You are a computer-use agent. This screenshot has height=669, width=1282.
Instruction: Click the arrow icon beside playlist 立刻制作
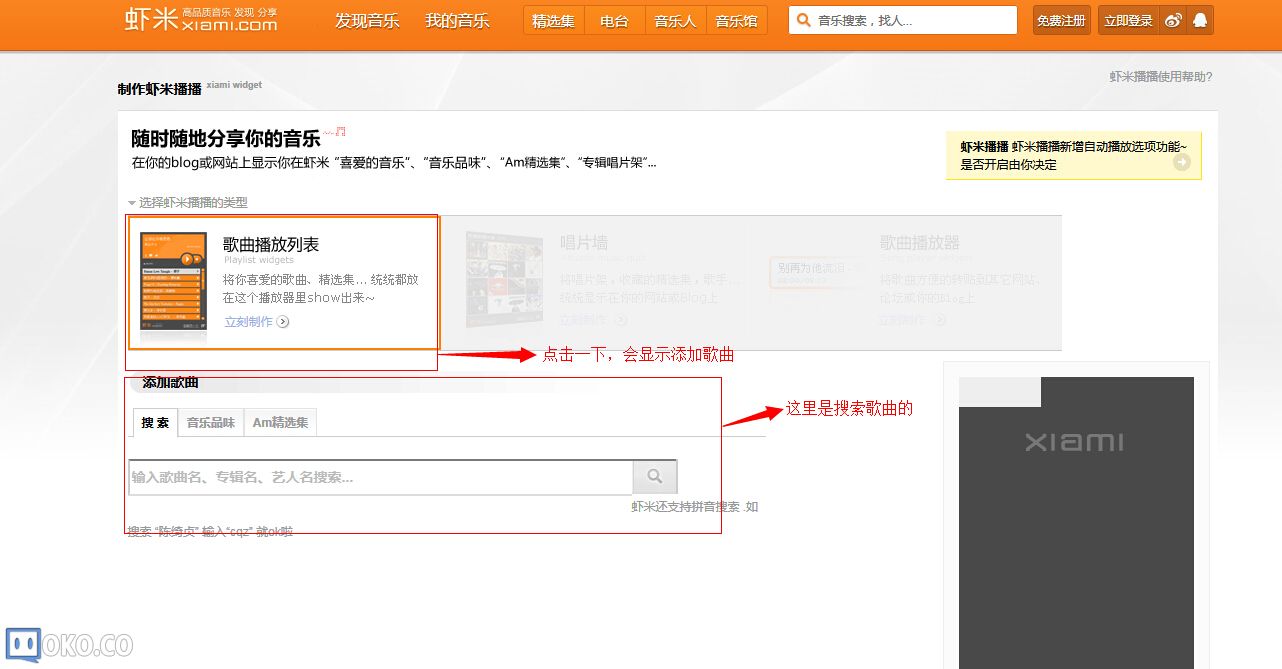[283, 322]
